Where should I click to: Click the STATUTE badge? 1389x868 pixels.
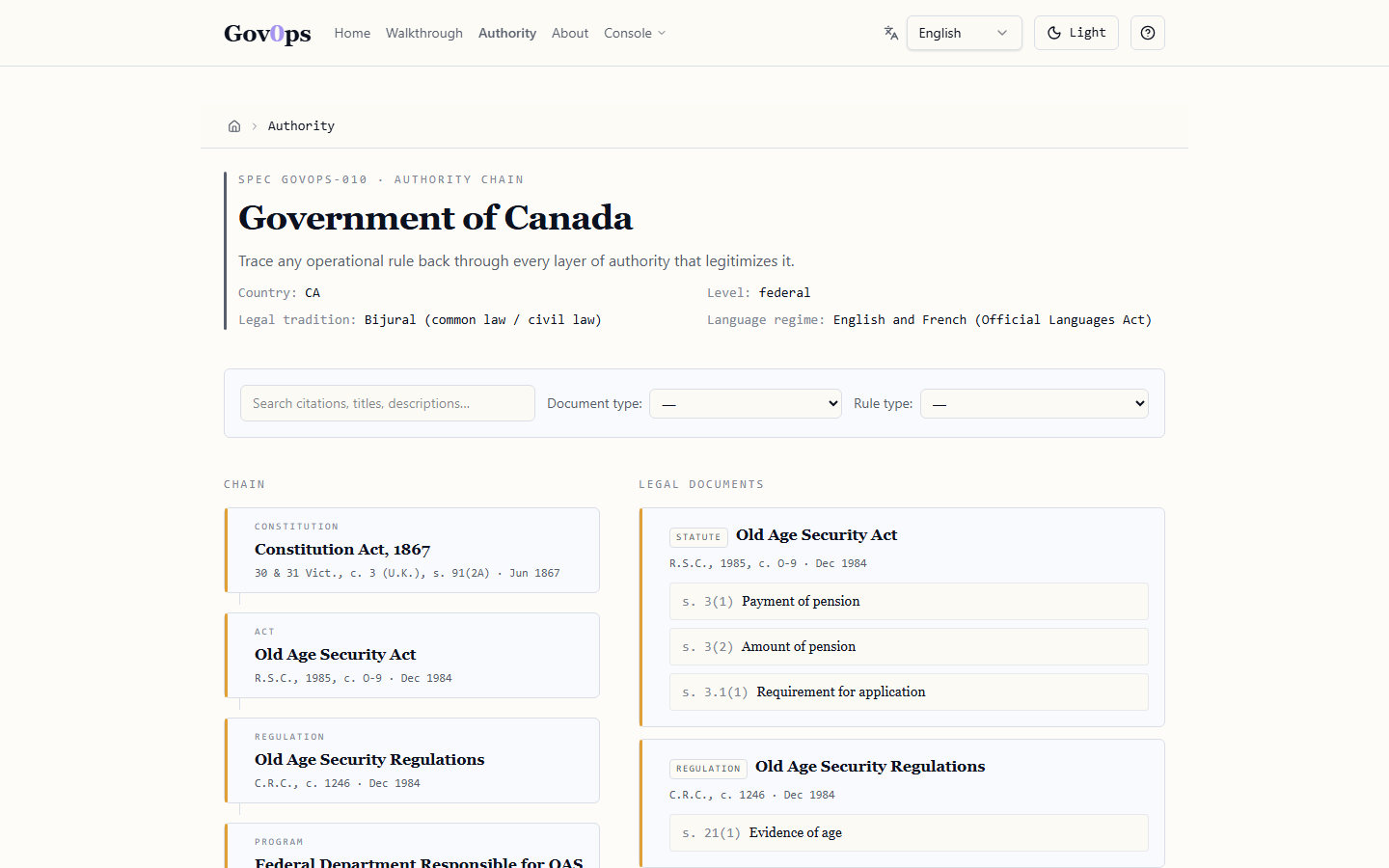[x=698, y=537]
